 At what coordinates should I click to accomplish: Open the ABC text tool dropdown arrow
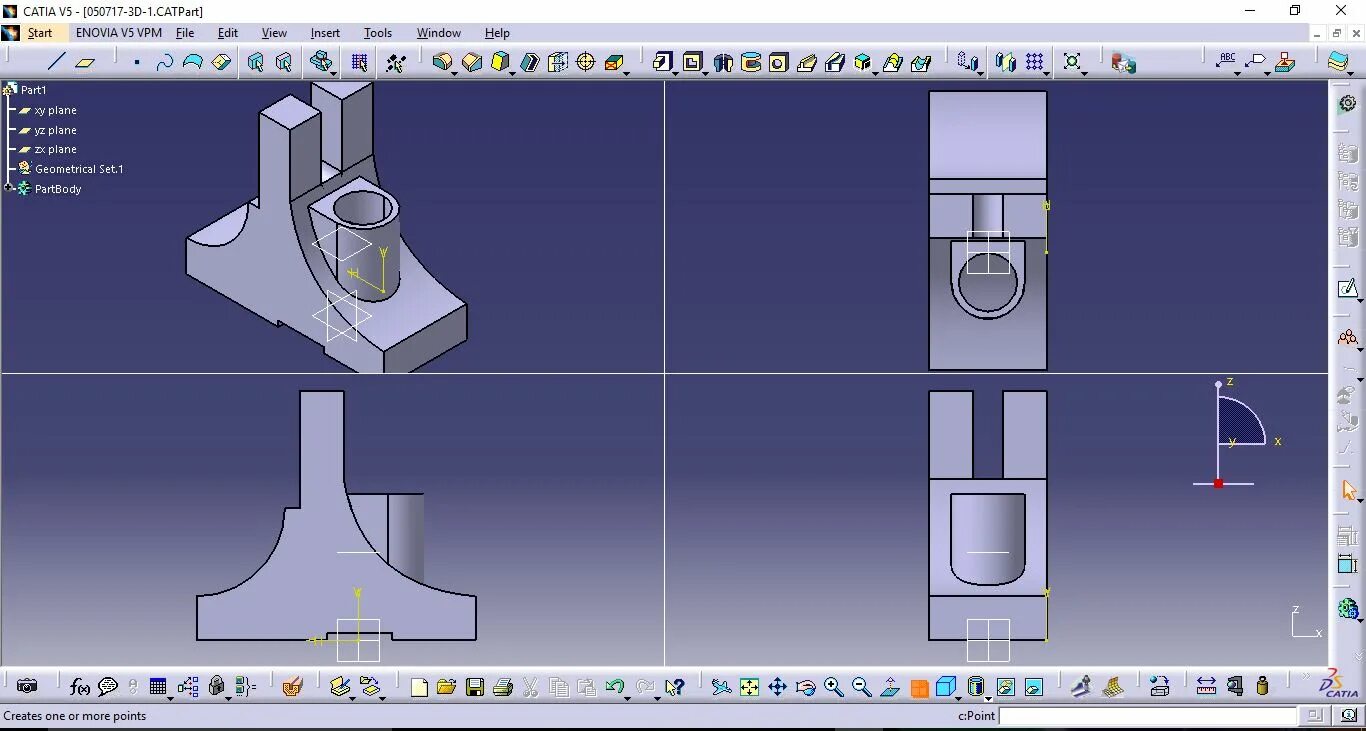coord(1238,72)
